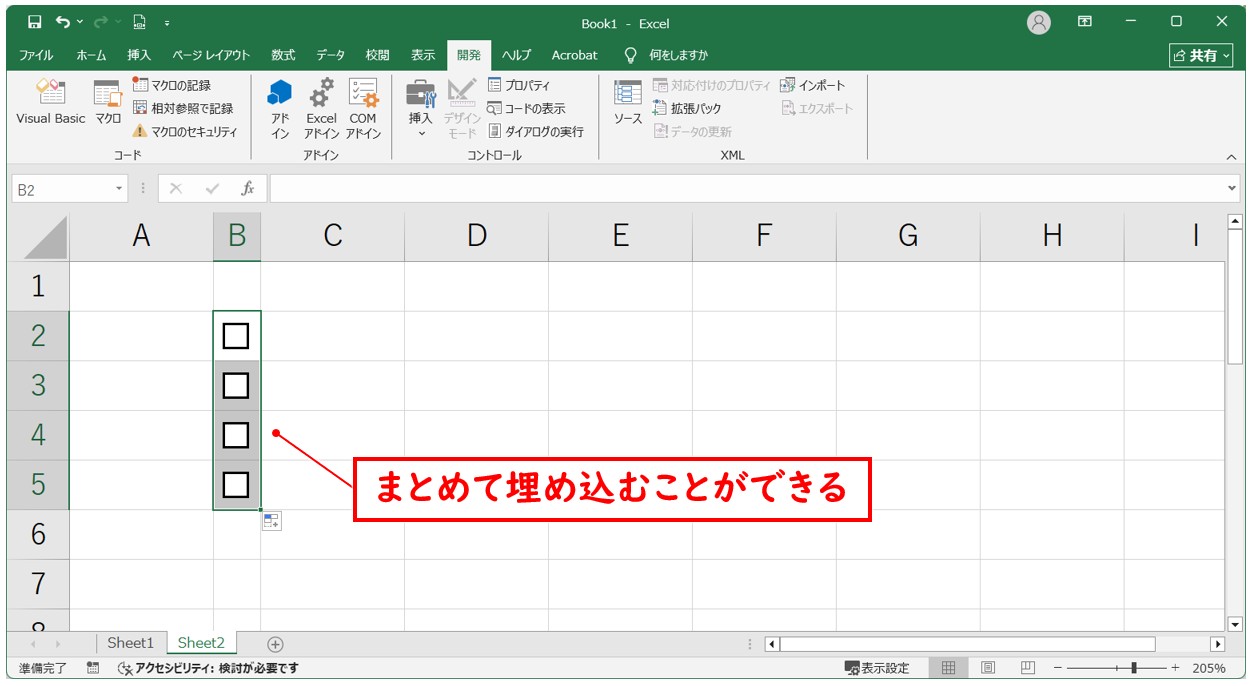
Task: Click the 共有 (Share) button
Action: click(x=1201, y=55)
